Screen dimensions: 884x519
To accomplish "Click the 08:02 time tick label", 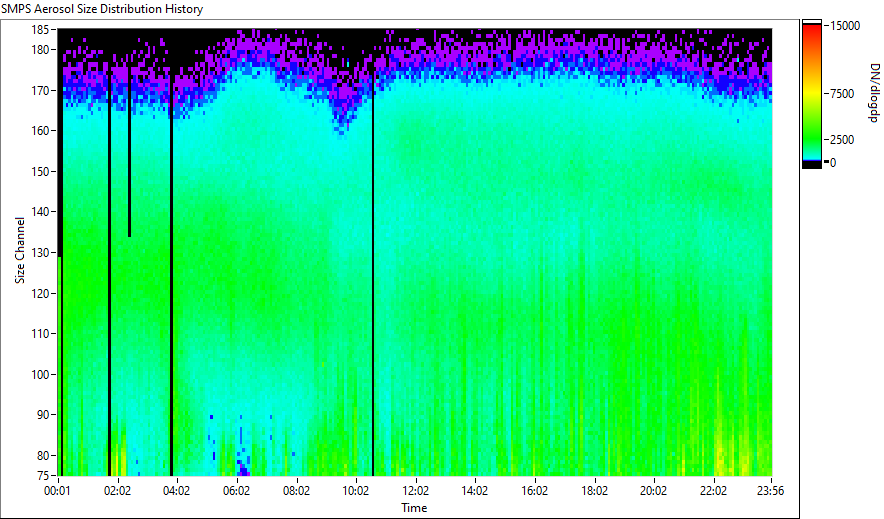I will [296, 491].
